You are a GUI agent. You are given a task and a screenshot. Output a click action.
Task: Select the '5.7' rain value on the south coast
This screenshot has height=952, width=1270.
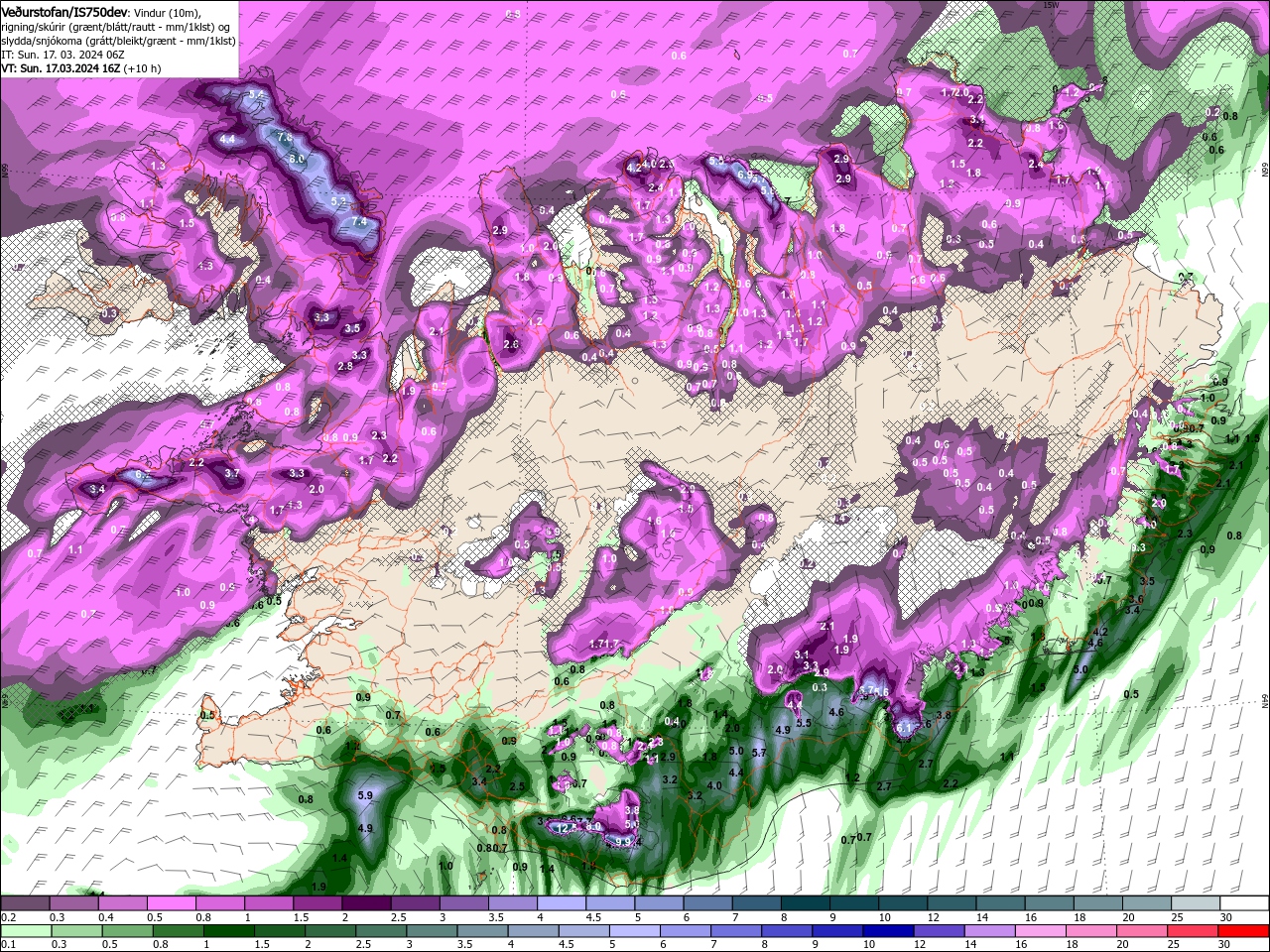point(759,754)
